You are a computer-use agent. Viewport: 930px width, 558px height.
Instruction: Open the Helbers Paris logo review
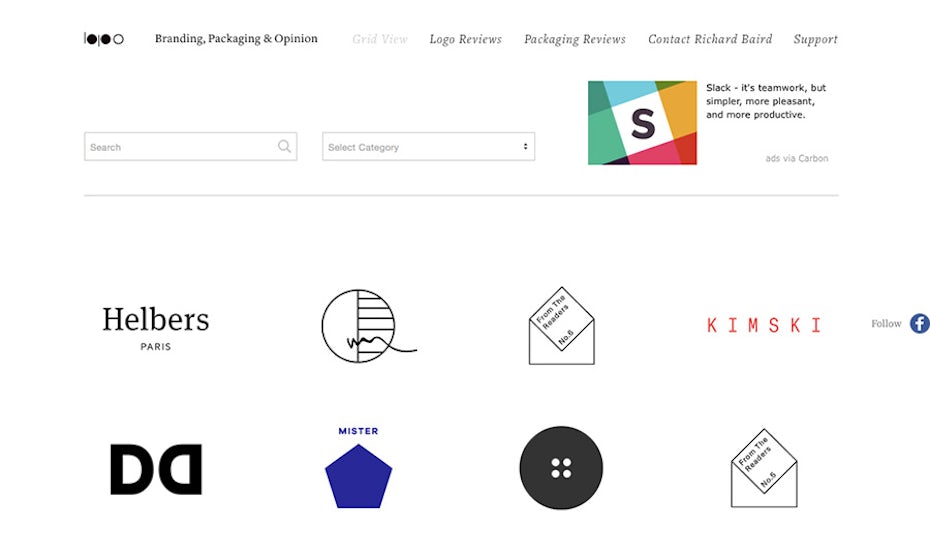156,327
